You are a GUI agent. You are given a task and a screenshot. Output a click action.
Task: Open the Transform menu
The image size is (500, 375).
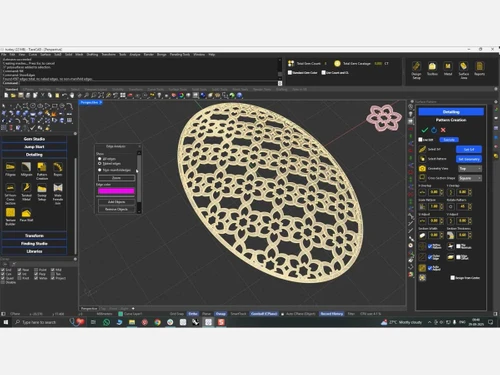pos(108,54)
